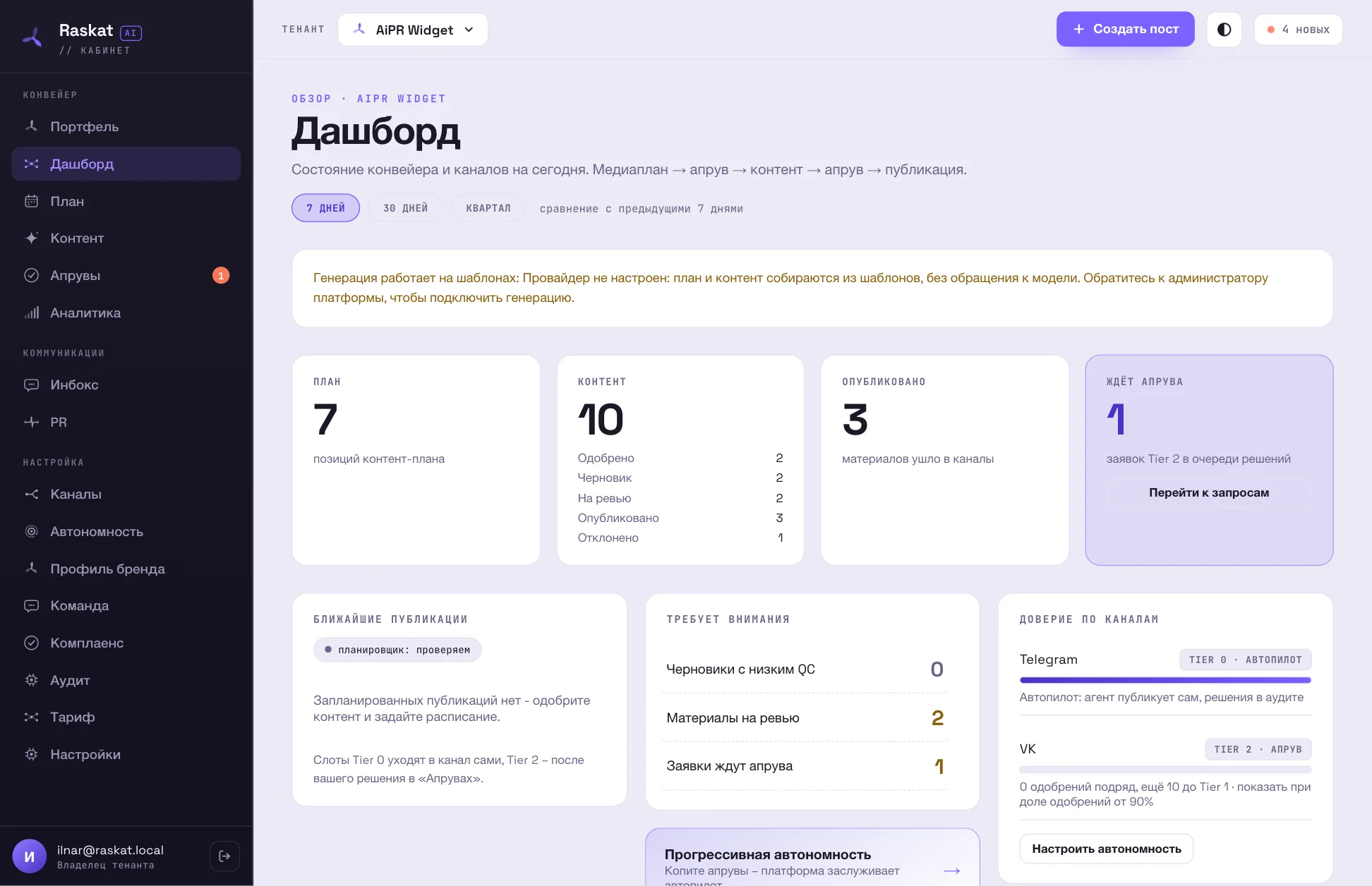This screenshot has width=1372, height=886.
Task: Click the Команда icon in sidebar
Action: click(x=31, y=605)
